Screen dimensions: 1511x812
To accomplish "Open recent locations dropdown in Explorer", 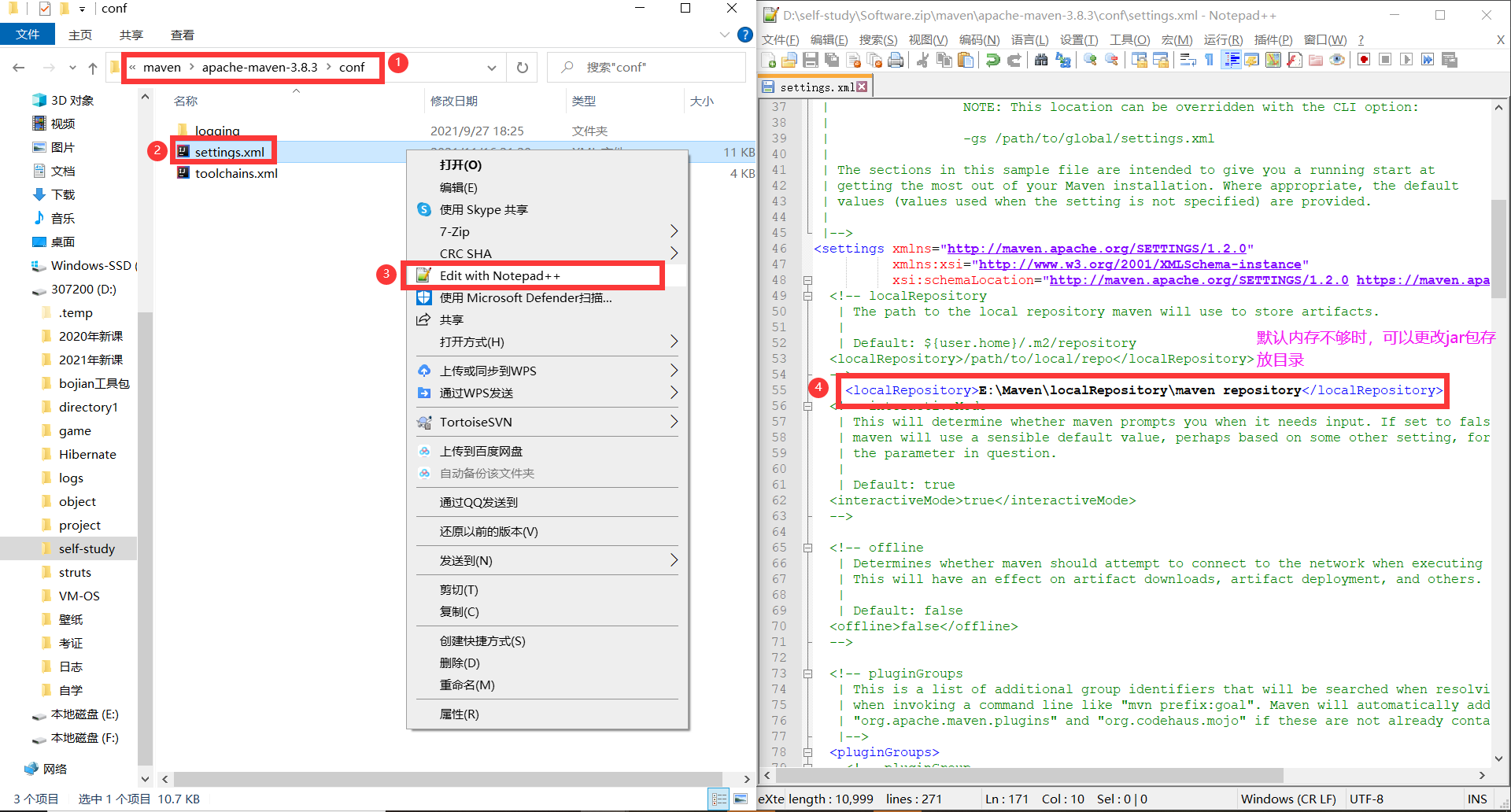I will pos(72,68).
